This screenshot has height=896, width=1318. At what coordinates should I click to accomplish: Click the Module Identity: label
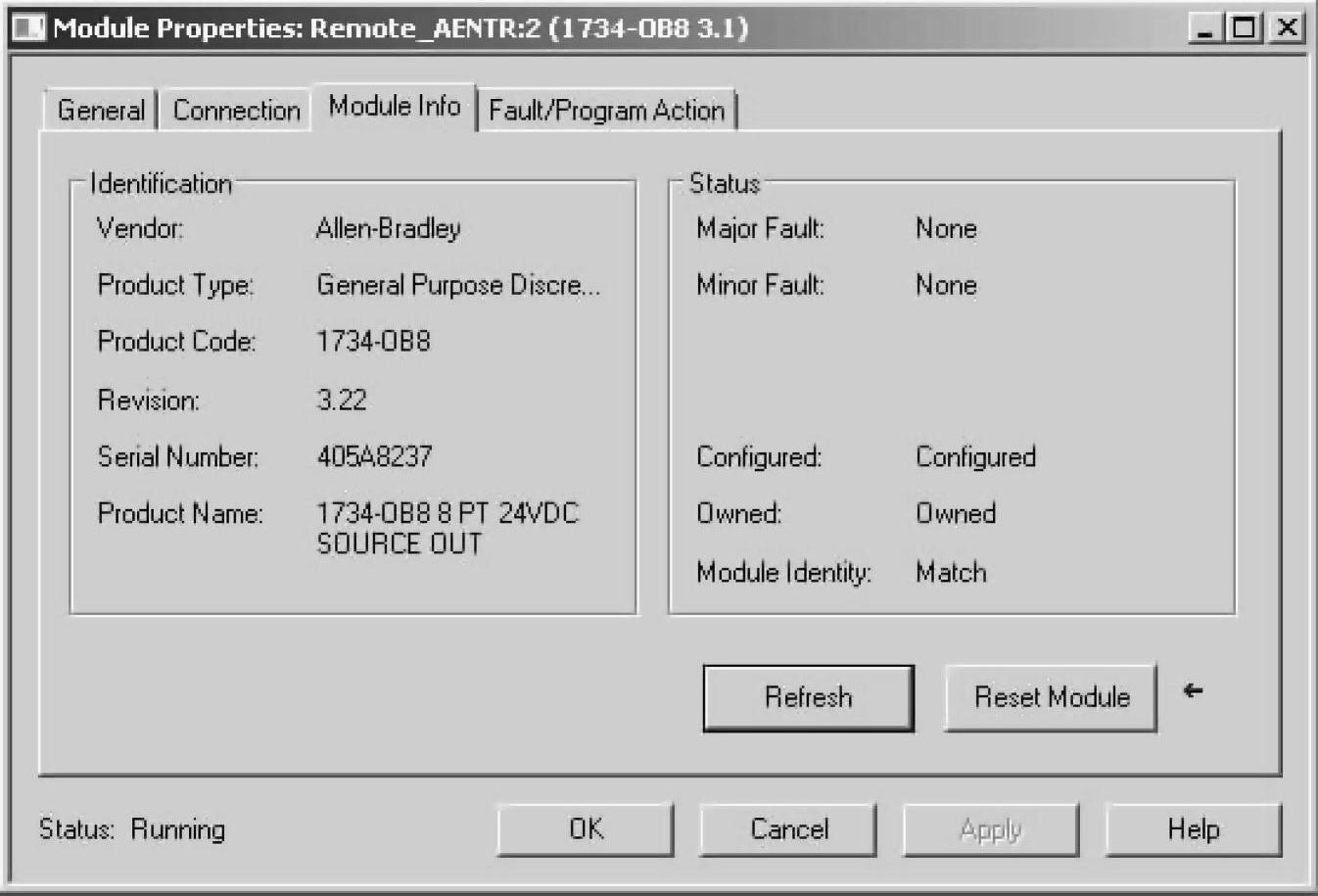[783, 572]
